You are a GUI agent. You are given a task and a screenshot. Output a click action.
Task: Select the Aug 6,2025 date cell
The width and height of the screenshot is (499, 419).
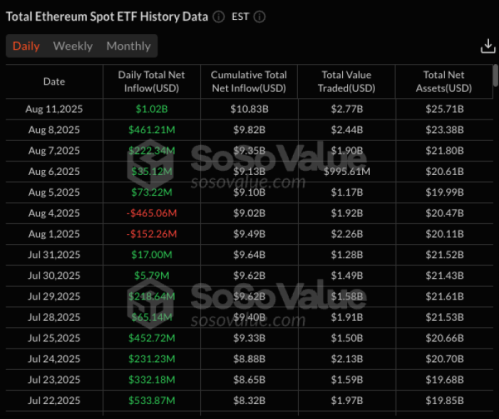(x=54, y=171)
